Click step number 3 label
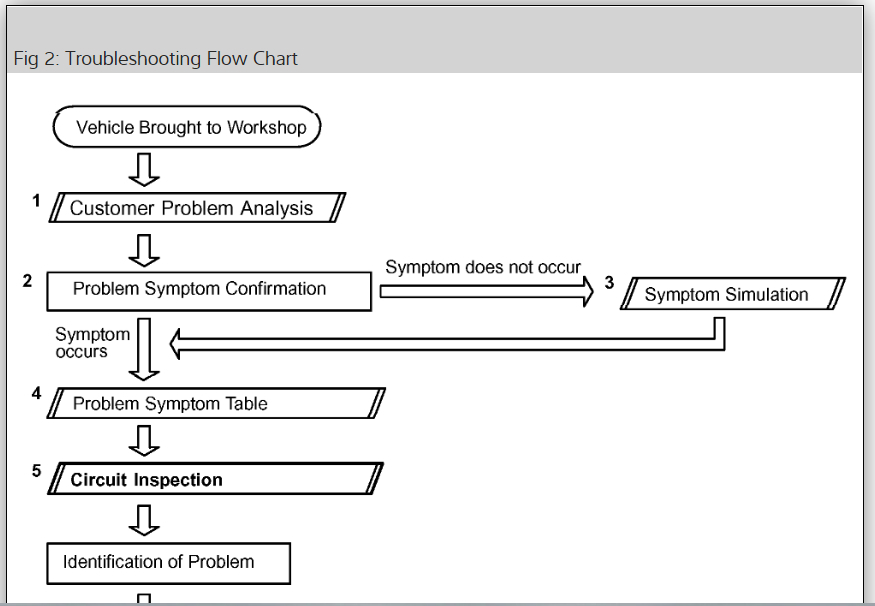Screen dimensions: 875x606 (x=609, y=284)
